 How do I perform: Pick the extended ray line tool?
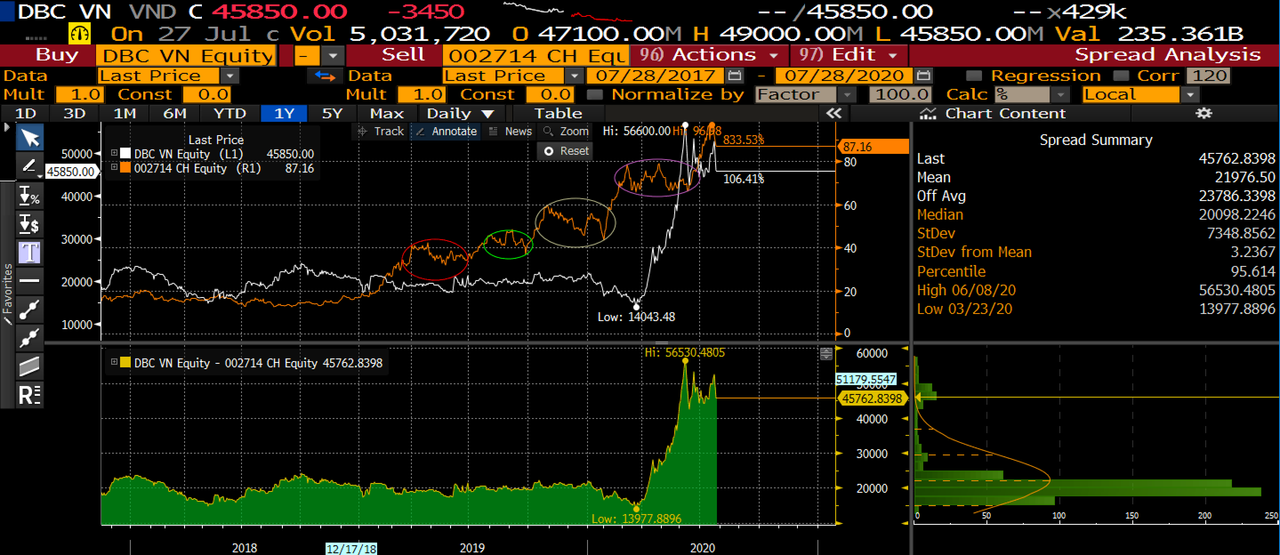(30, 337)
